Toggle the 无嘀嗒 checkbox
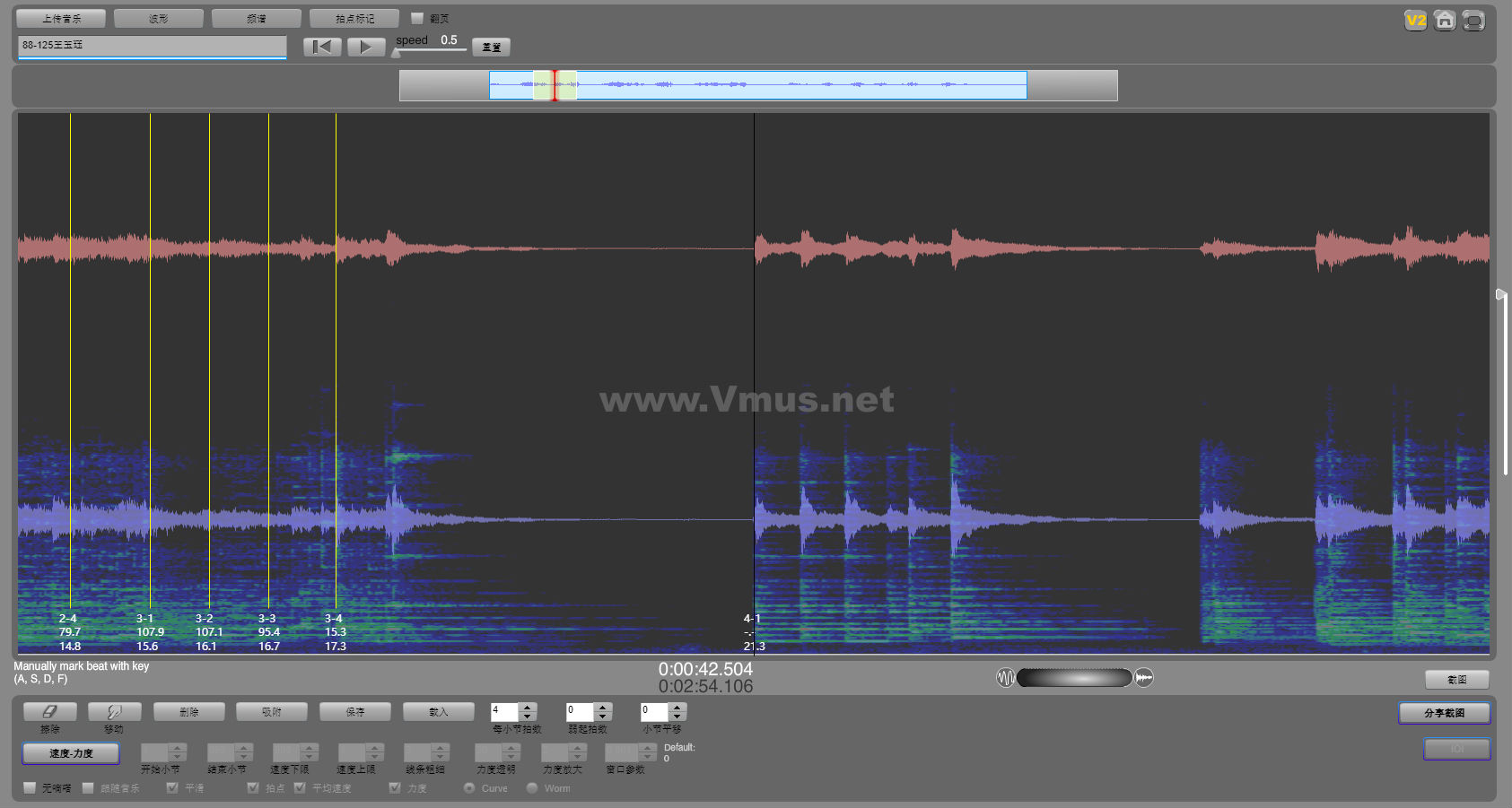The height and width of the screenshot is (808, 1512). [x=31, y=787]
